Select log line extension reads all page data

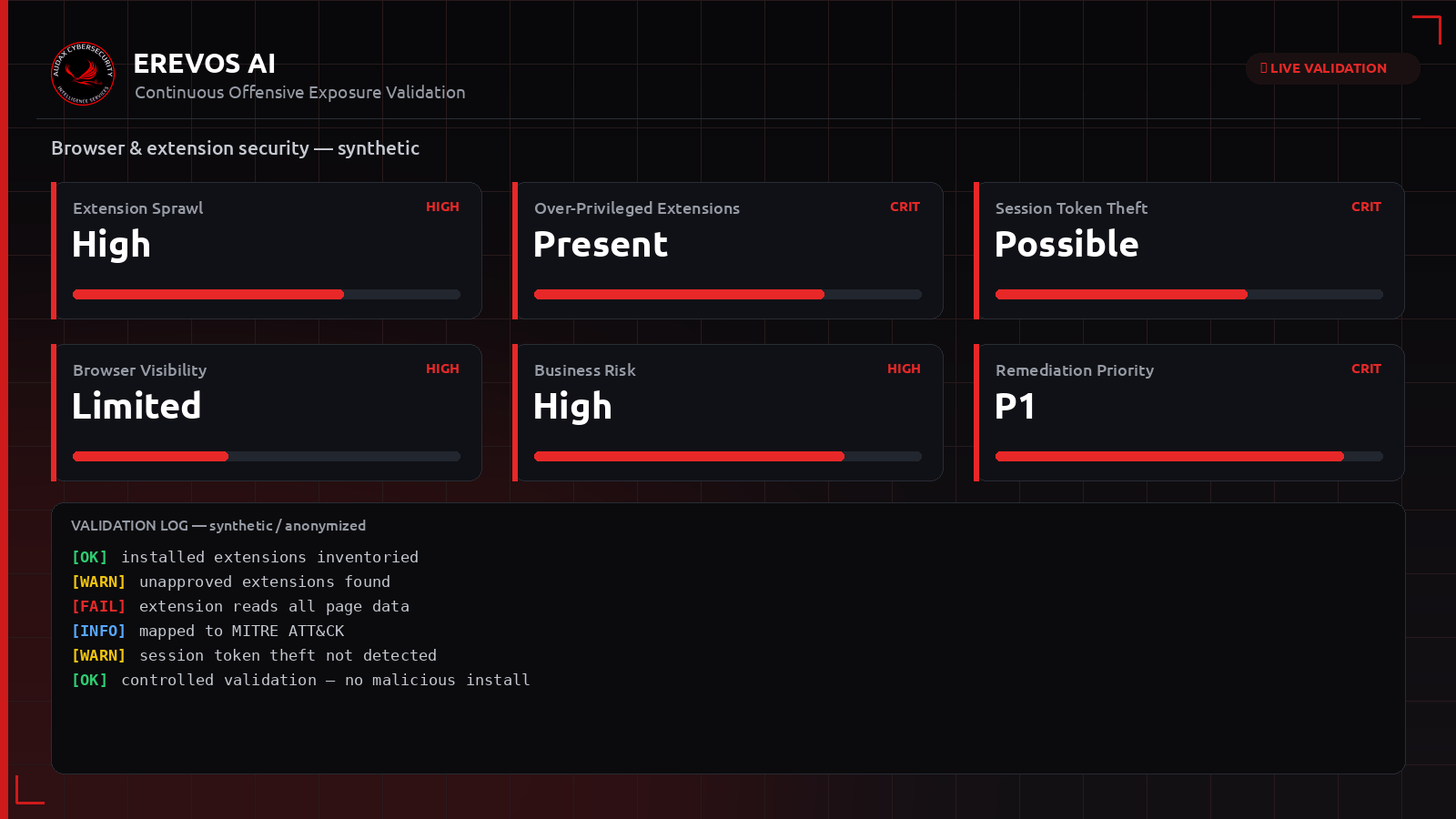click(x=241, y=606)
